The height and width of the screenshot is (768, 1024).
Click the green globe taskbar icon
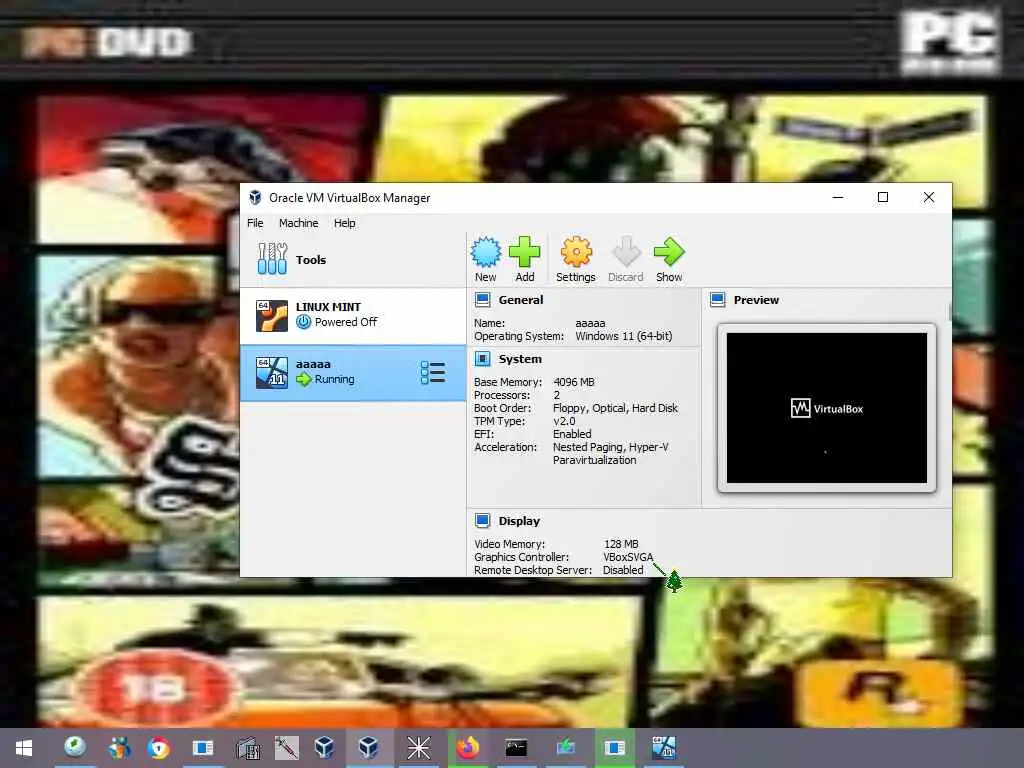pos(74,746)
